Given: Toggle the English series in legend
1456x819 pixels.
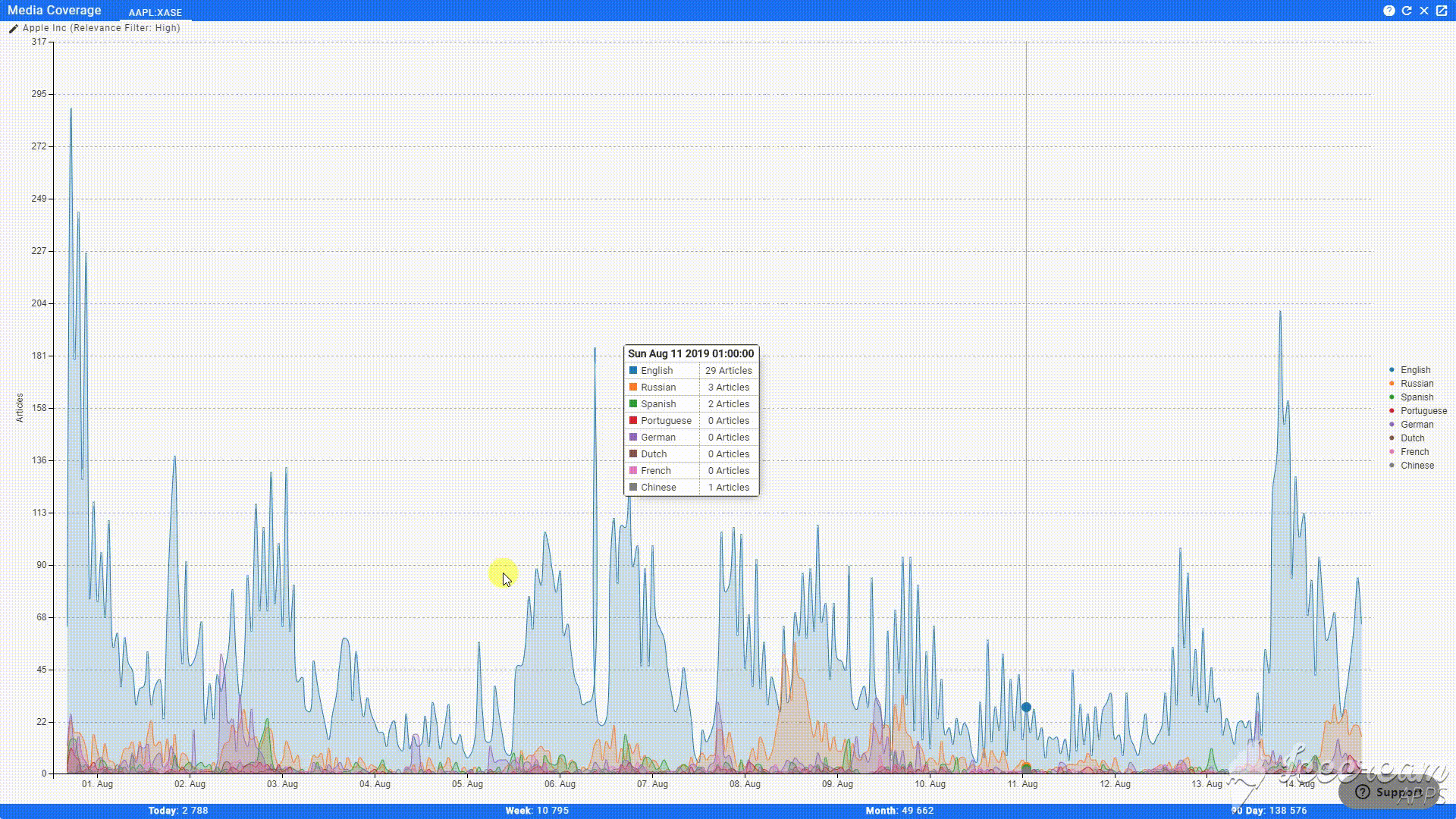Looking at the screenshot, I should [1414, 370].
